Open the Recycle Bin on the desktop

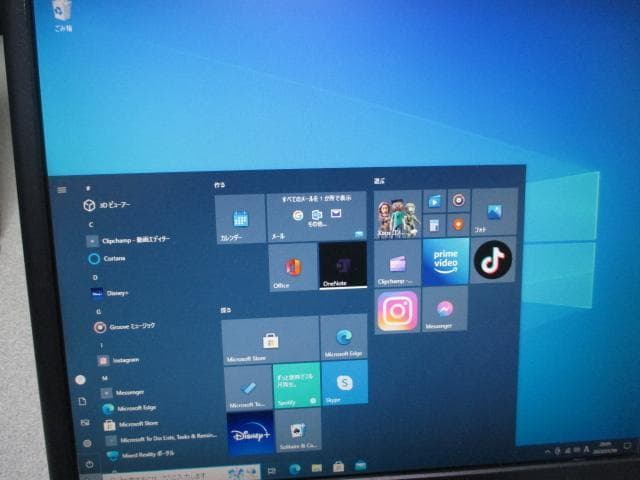click(x=62, y=15)
